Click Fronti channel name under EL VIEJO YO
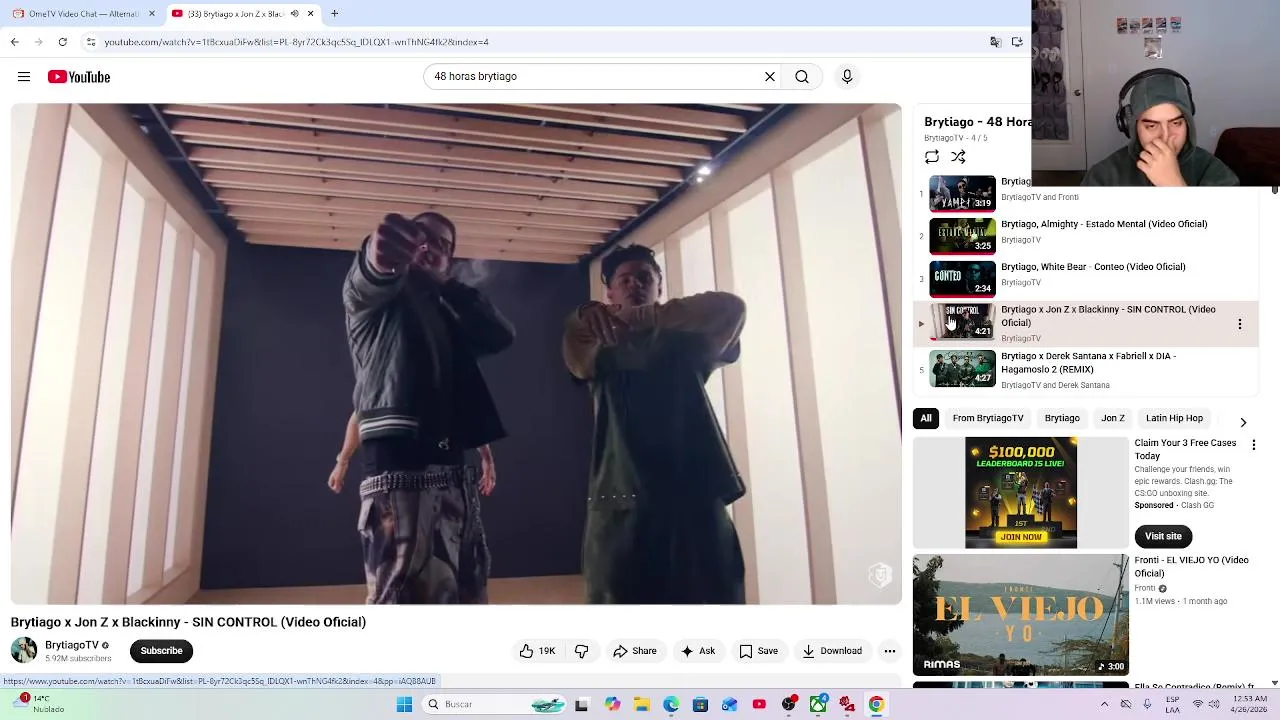The height and width of the screenshot is (720, 1280). tap(1145, 589)
